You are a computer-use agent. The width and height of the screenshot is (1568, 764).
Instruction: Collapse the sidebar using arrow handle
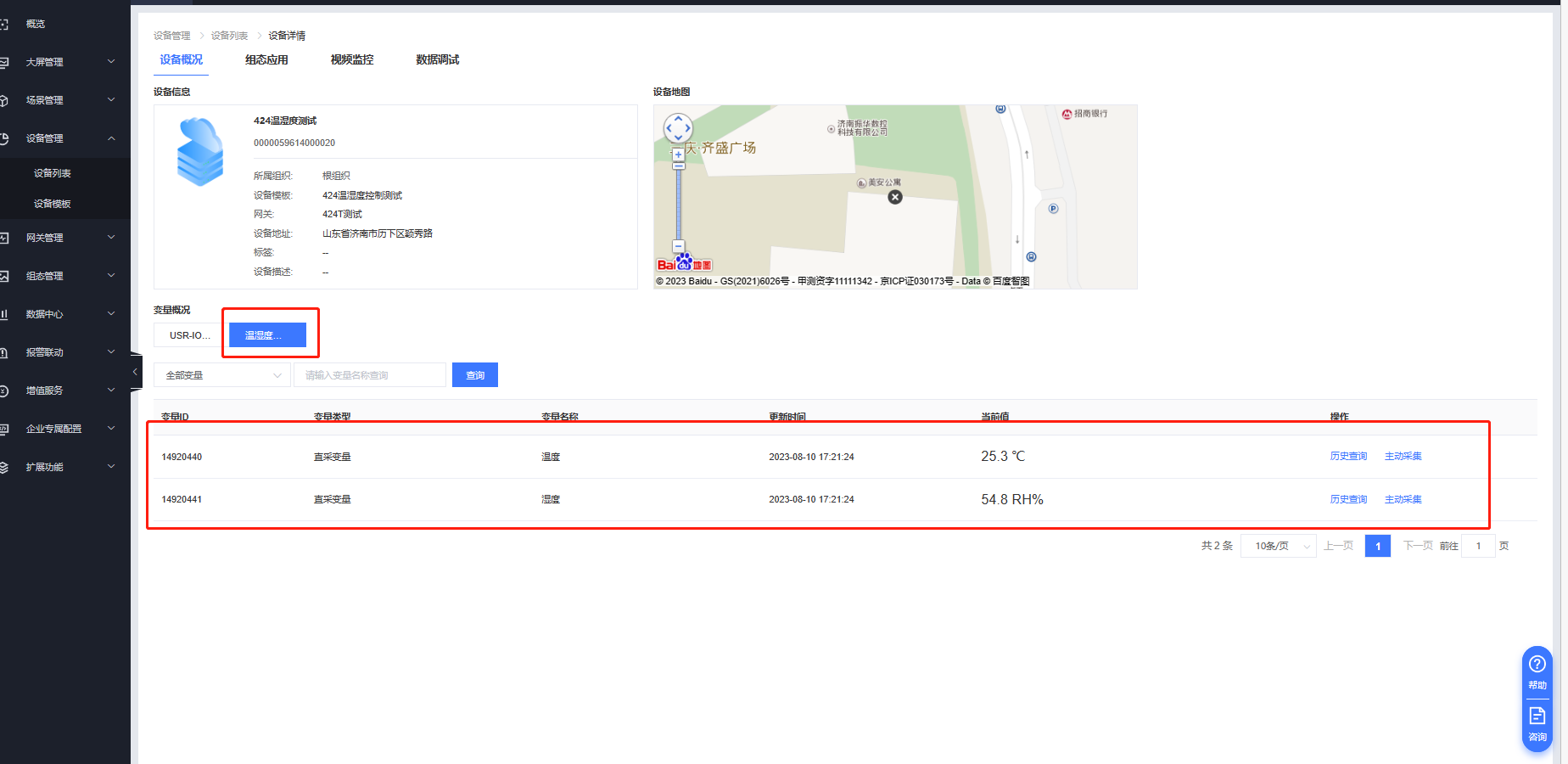click(x=135, y=372)
